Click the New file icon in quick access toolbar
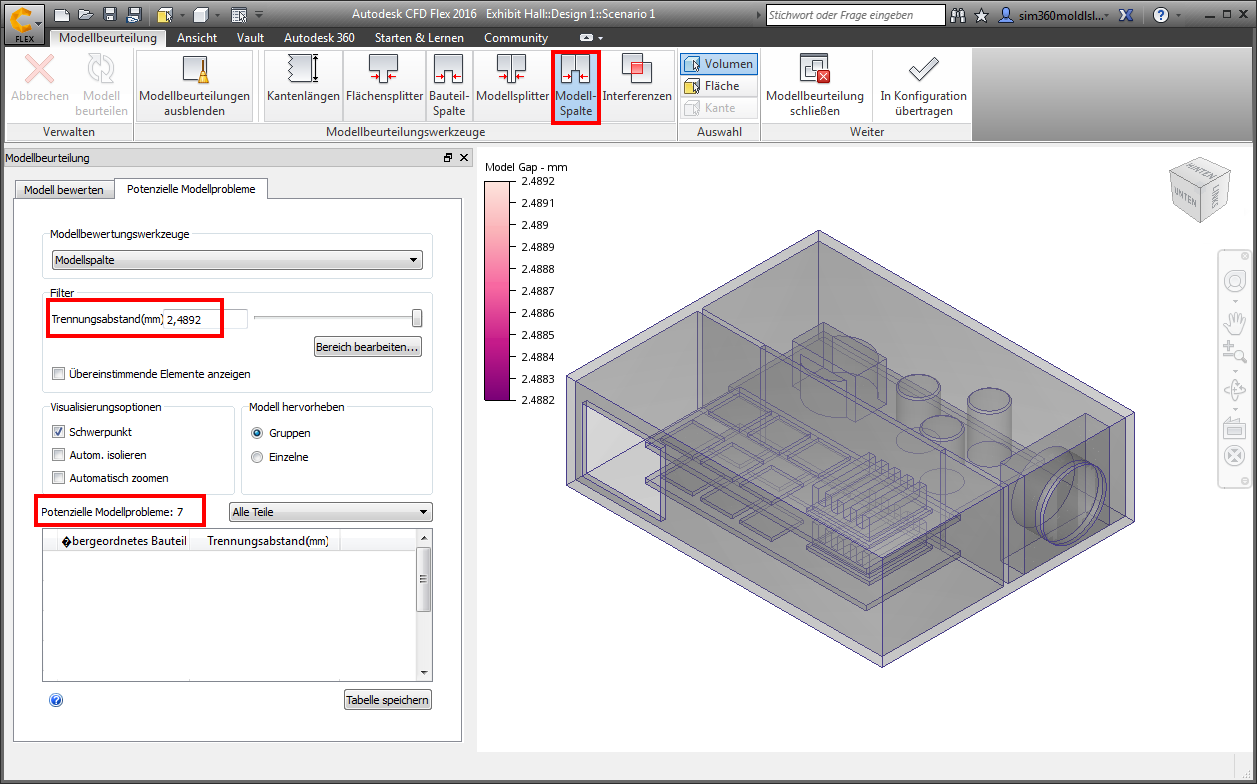This screenshot has width=1257, height=784. tap(62, 15)
